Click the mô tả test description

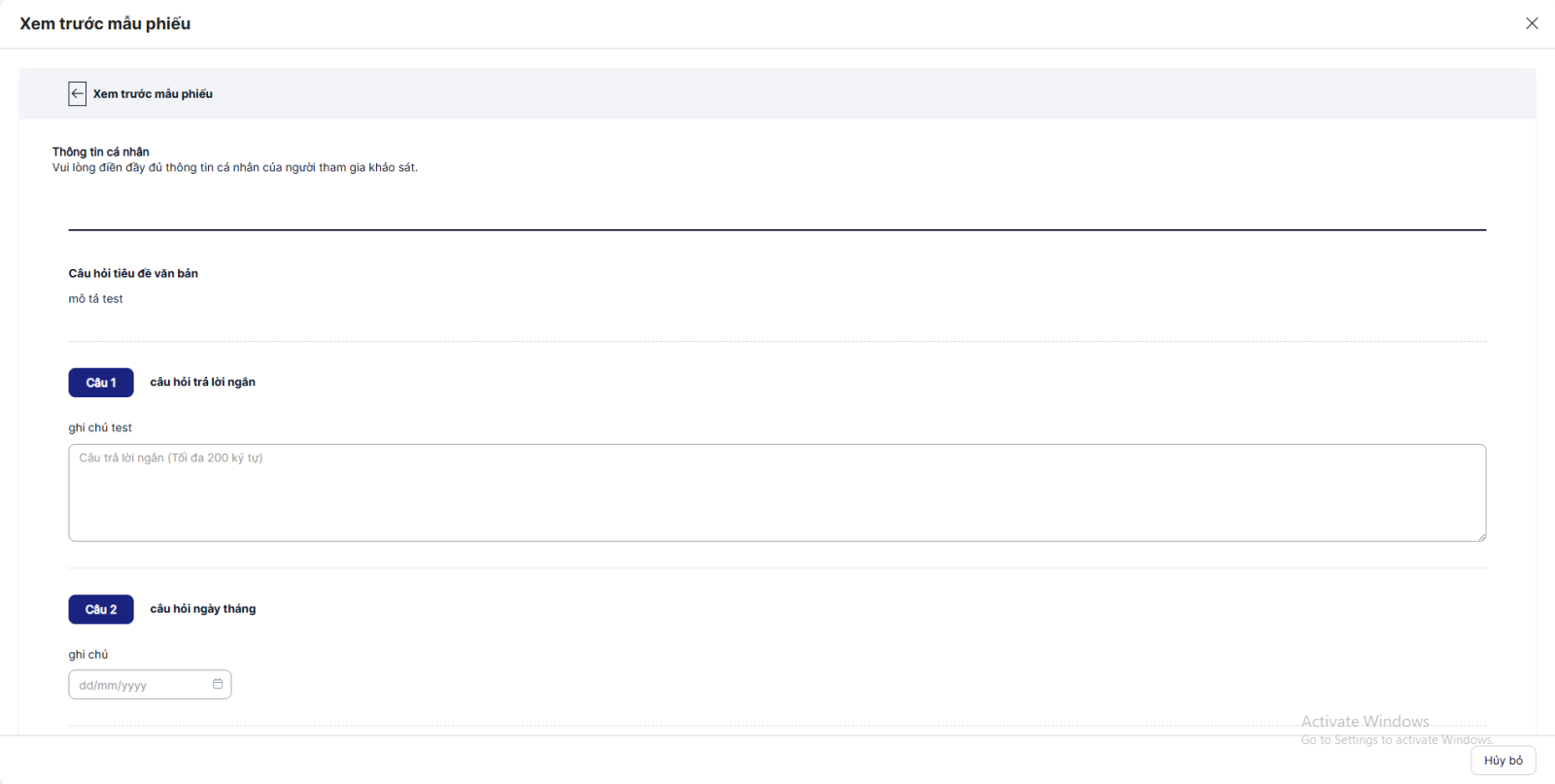pos(95,299)
